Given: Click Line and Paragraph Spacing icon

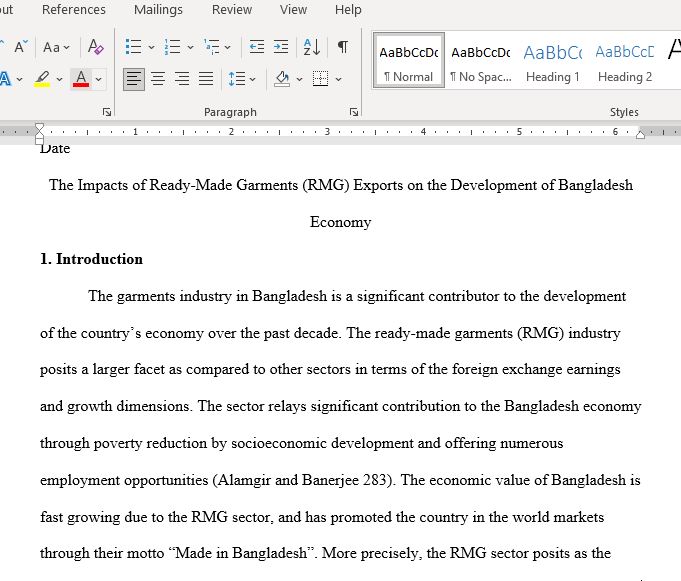Looking at the screenshot, I should pos(237,79).
